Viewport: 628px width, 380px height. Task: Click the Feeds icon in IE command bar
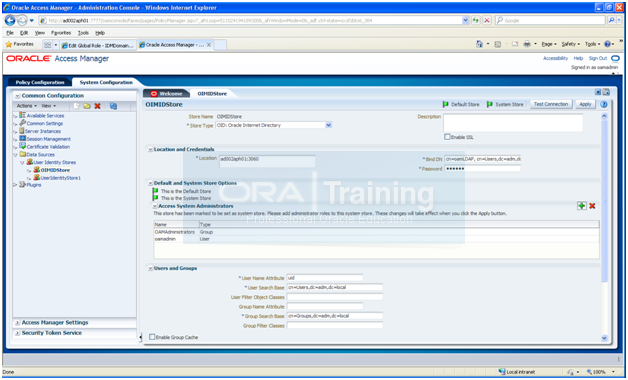point(498,44)
